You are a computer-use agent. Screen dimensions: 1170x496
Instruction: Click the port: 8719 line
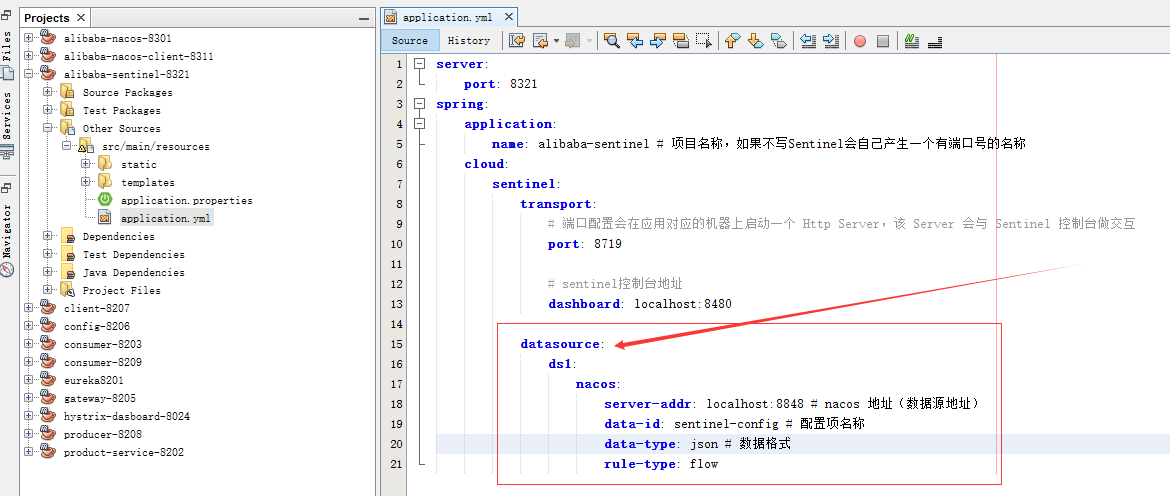click(x=585, y=244)
